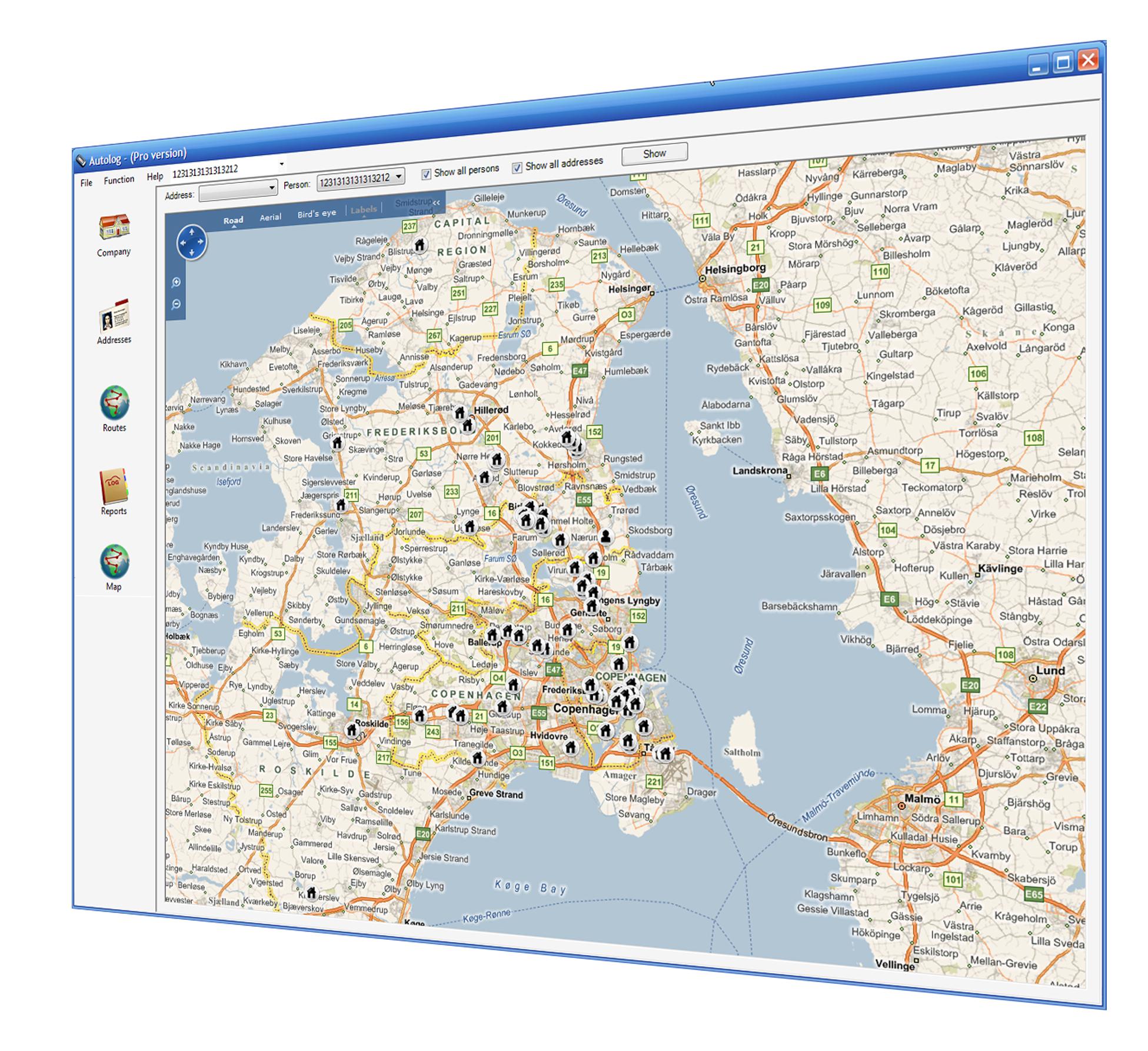The height and width of the screenshot is (1051, 1148).
Task: Open the Company section icon
Action: (x=114, y=228)
